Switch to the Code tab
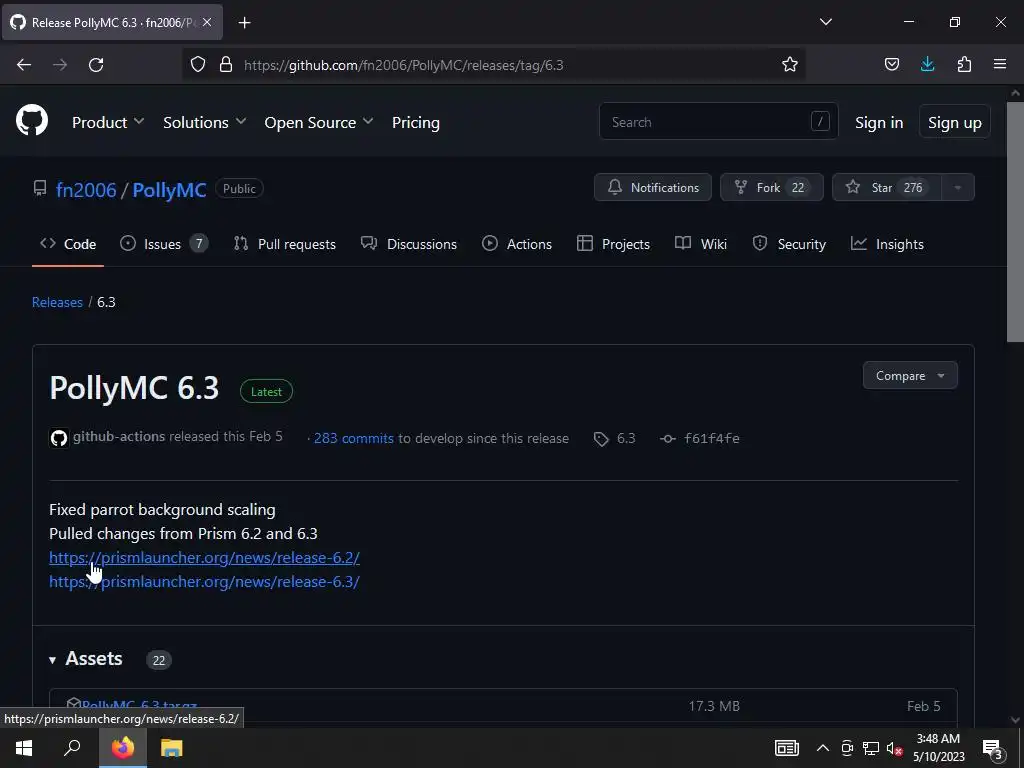 pyautogui.click(x=68, y=244)
